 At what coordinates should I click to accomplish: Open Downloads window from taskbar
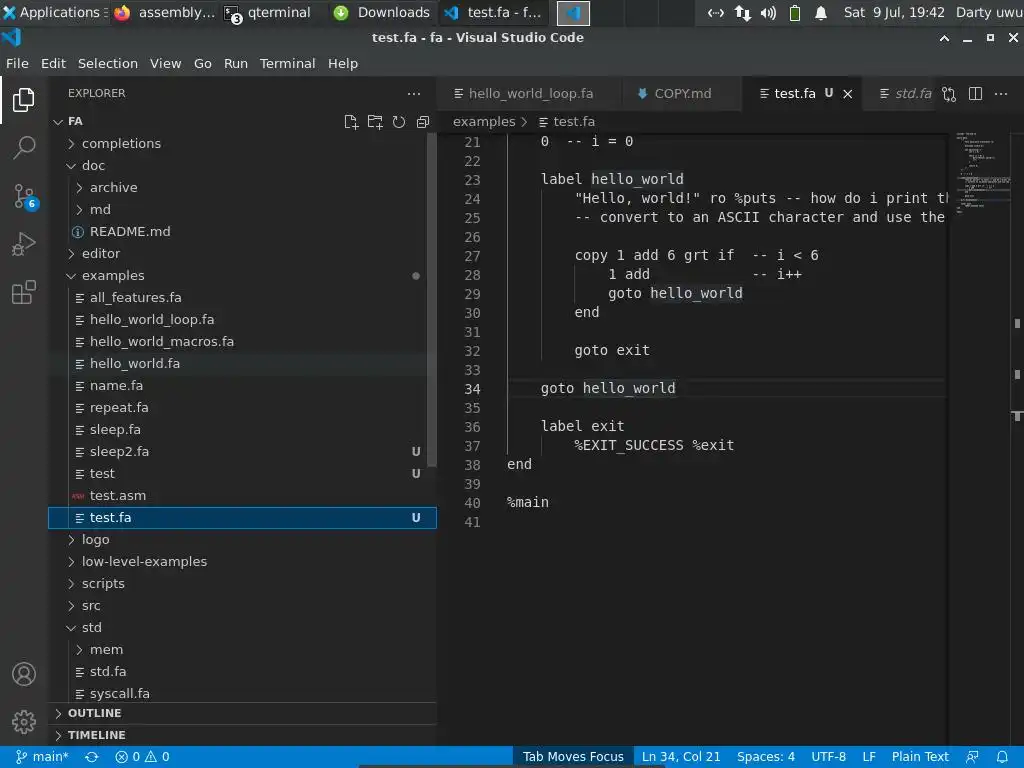tap(382, 12)
